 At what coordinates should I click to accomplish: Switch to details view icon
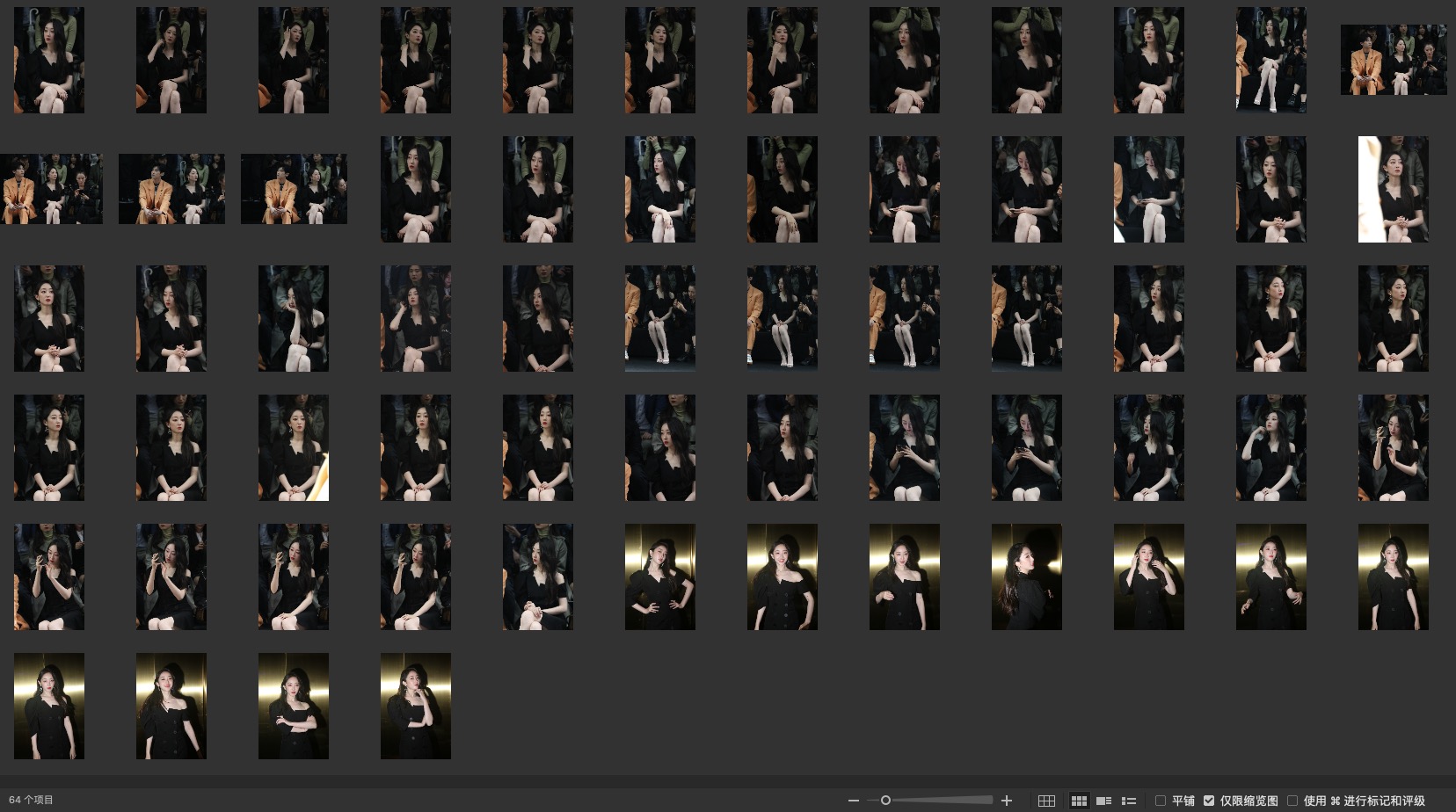point(1103,801)
